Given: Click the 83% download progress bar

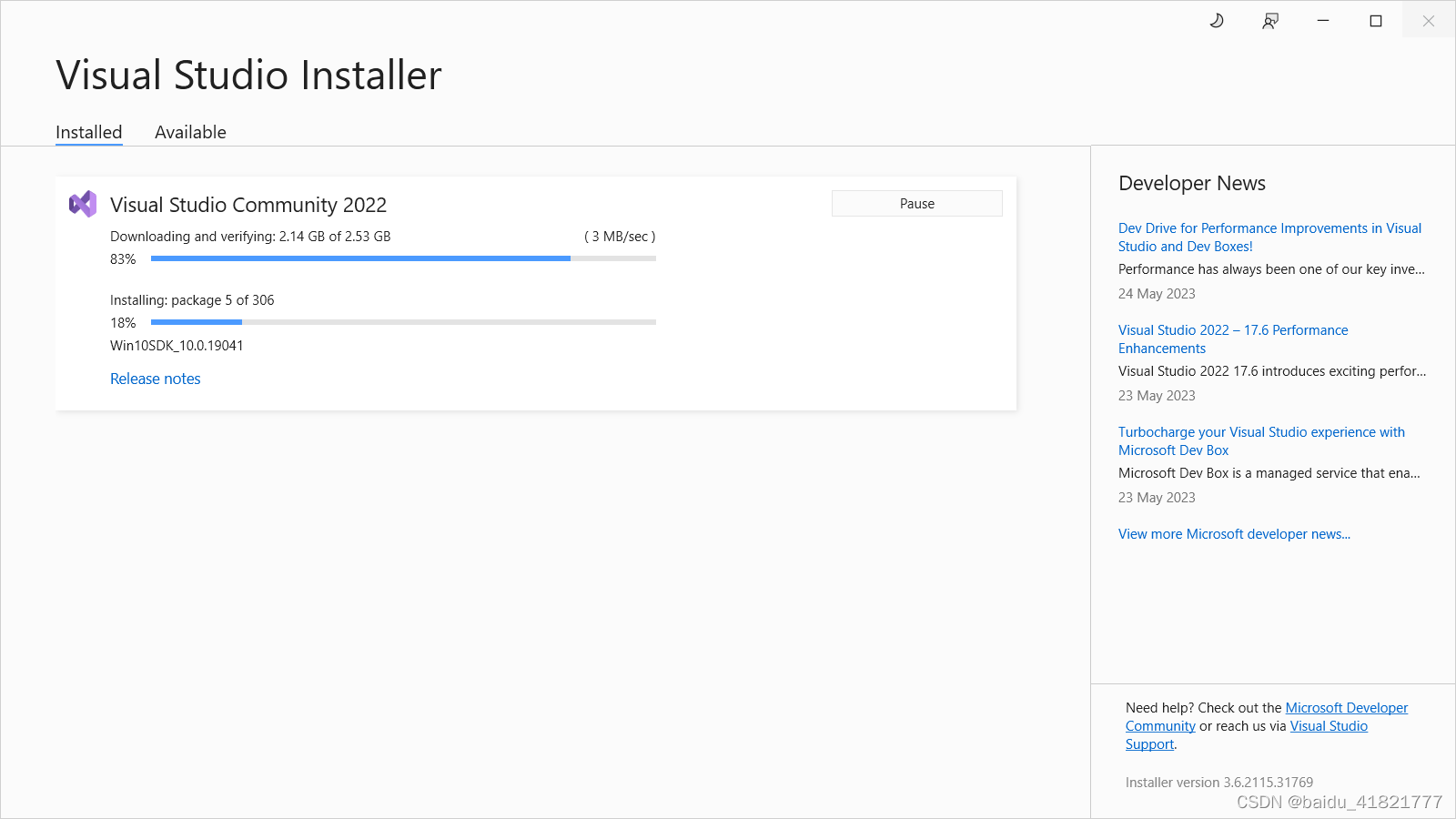Looking at the screenshot, I should coord(403,258).
